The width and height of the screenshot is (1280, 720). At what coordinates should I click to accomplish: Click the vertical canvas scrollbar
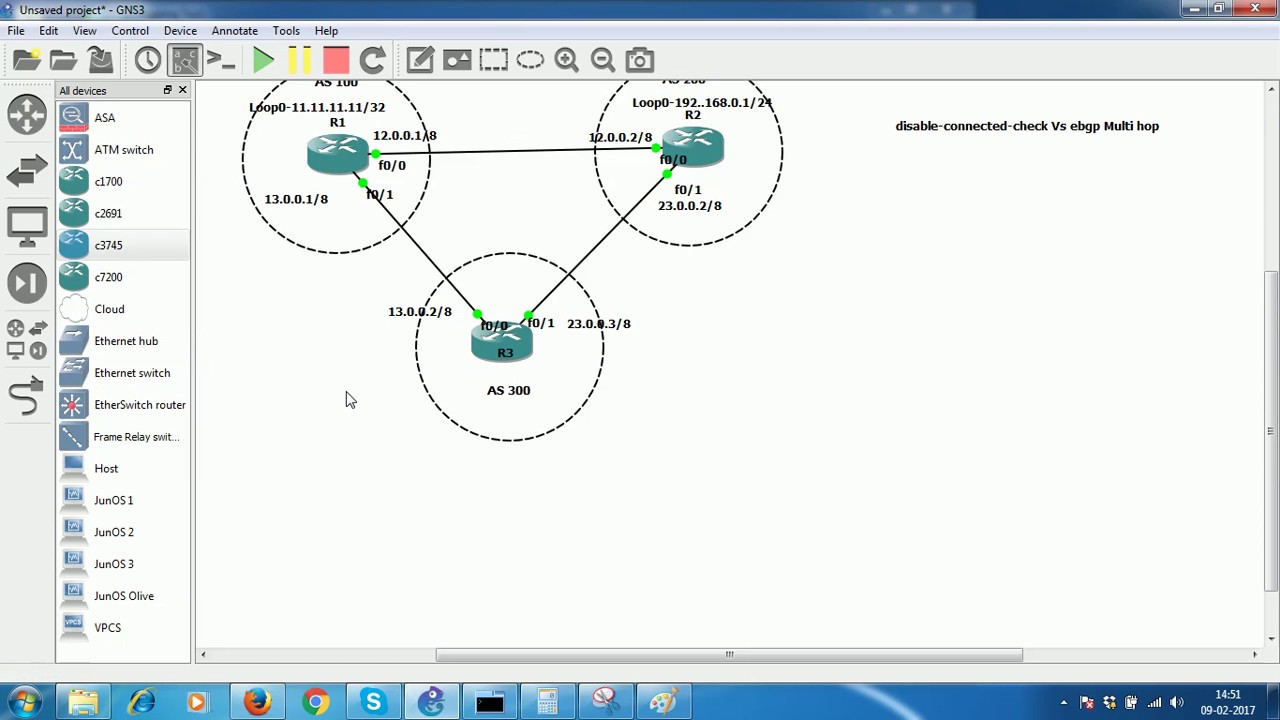pos(1271,432)
